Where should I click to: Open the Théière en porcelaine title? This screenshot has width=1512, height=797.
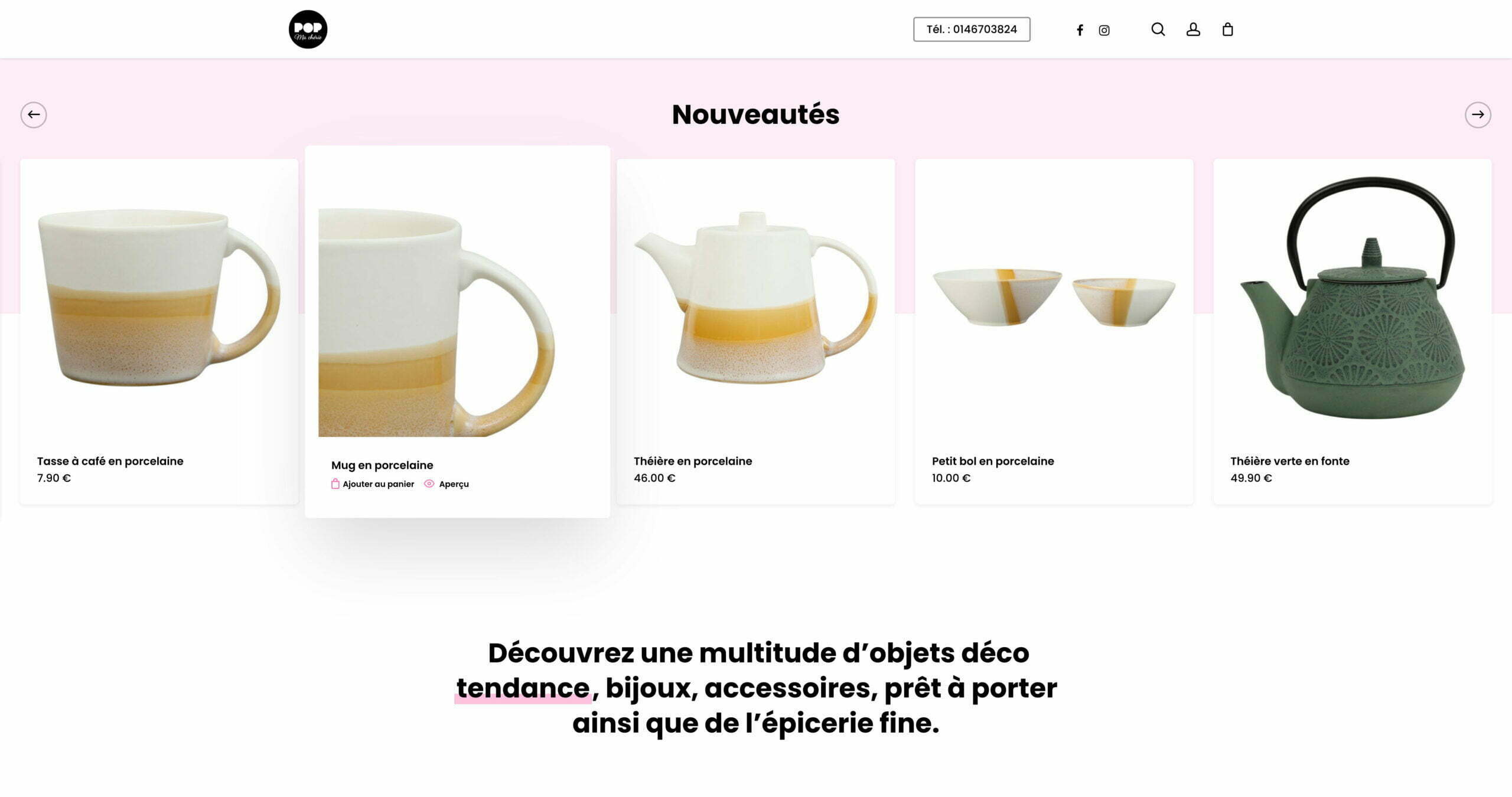coord(693,461)
